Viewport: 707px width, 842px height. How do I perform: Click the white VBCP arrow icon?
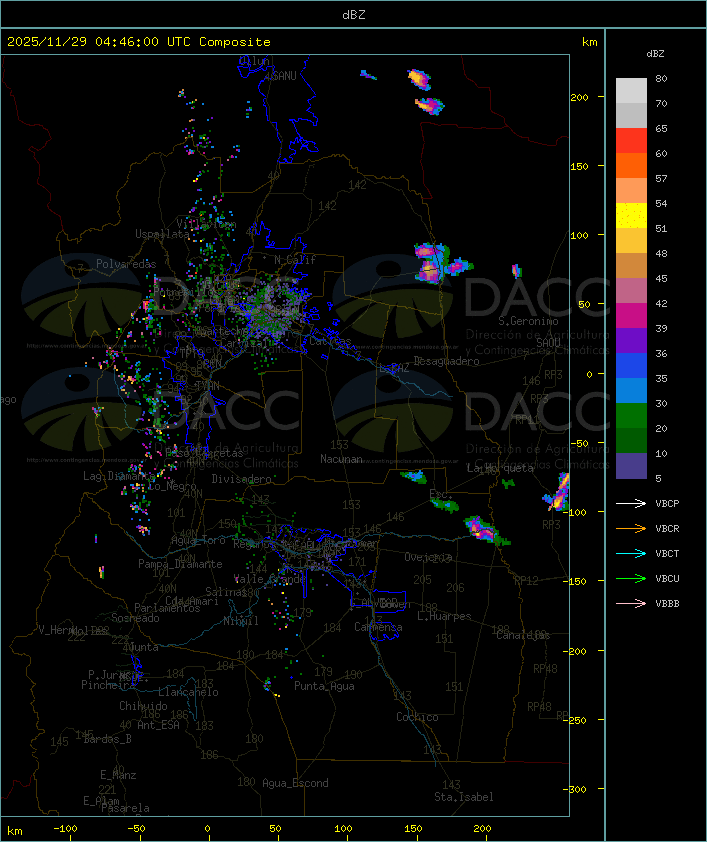[631, 503]
